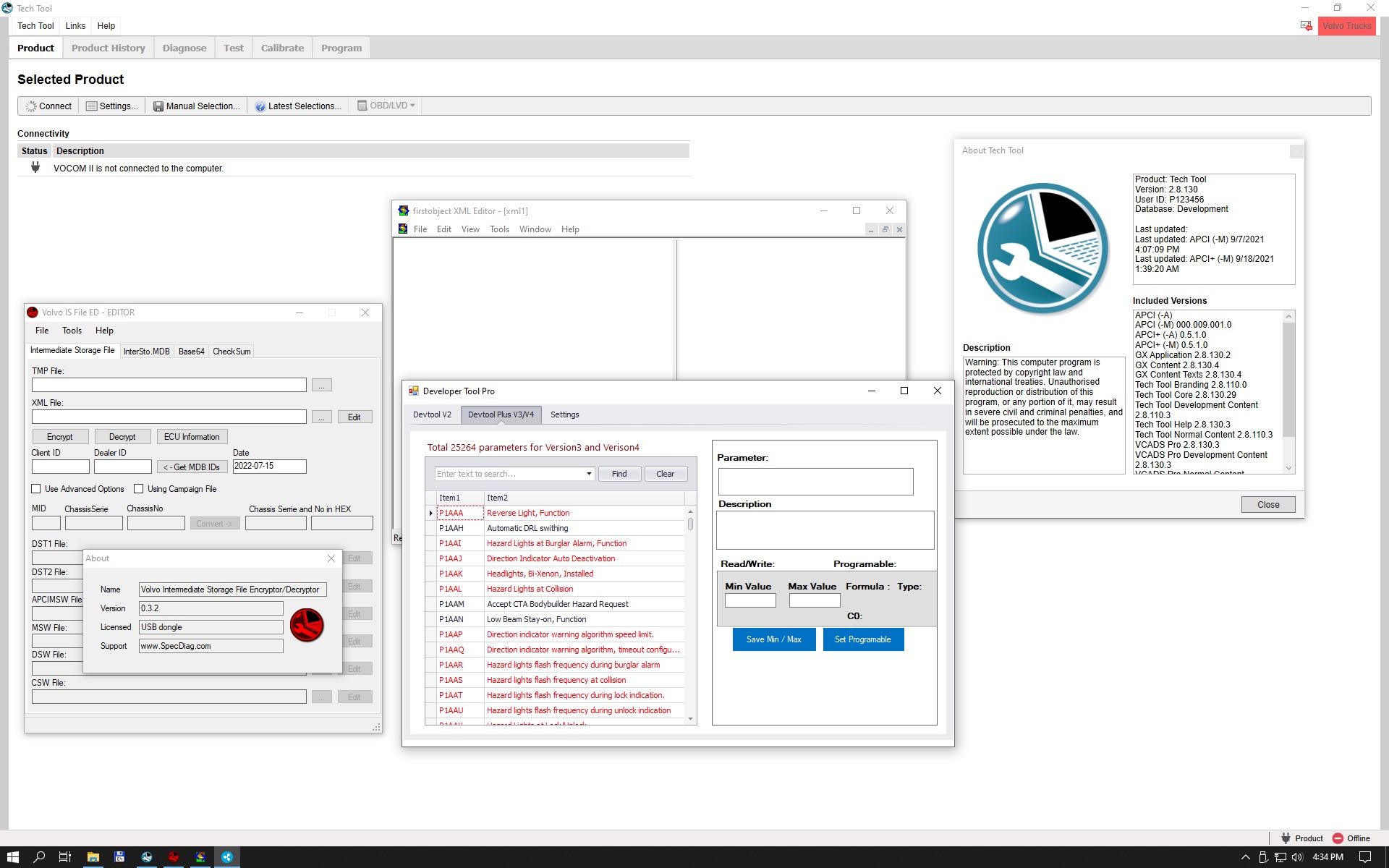Click the VOCOM plug status icon

tap(35, 168)
